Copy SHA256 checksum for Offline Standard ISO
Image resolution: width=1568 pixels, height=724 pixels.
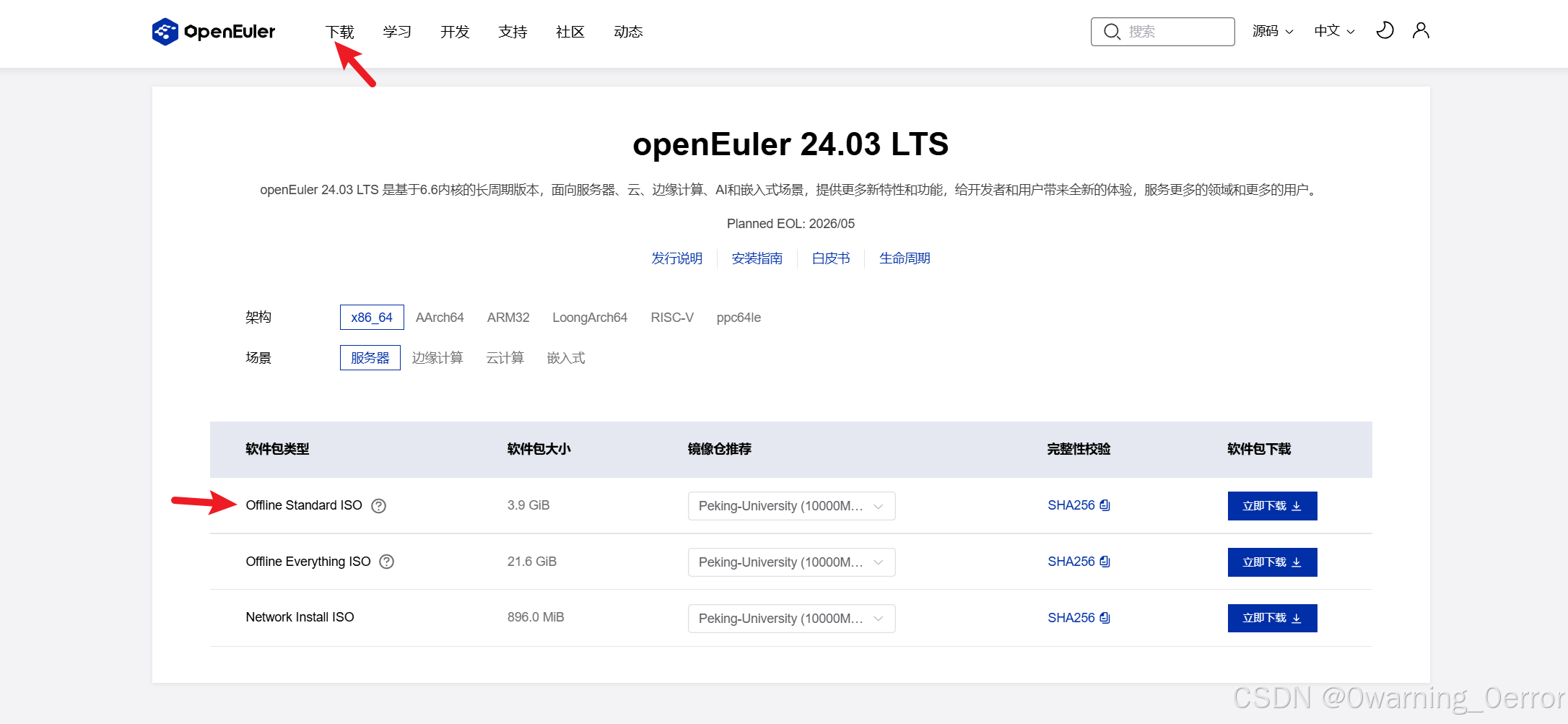click(x=1104, y=505)
